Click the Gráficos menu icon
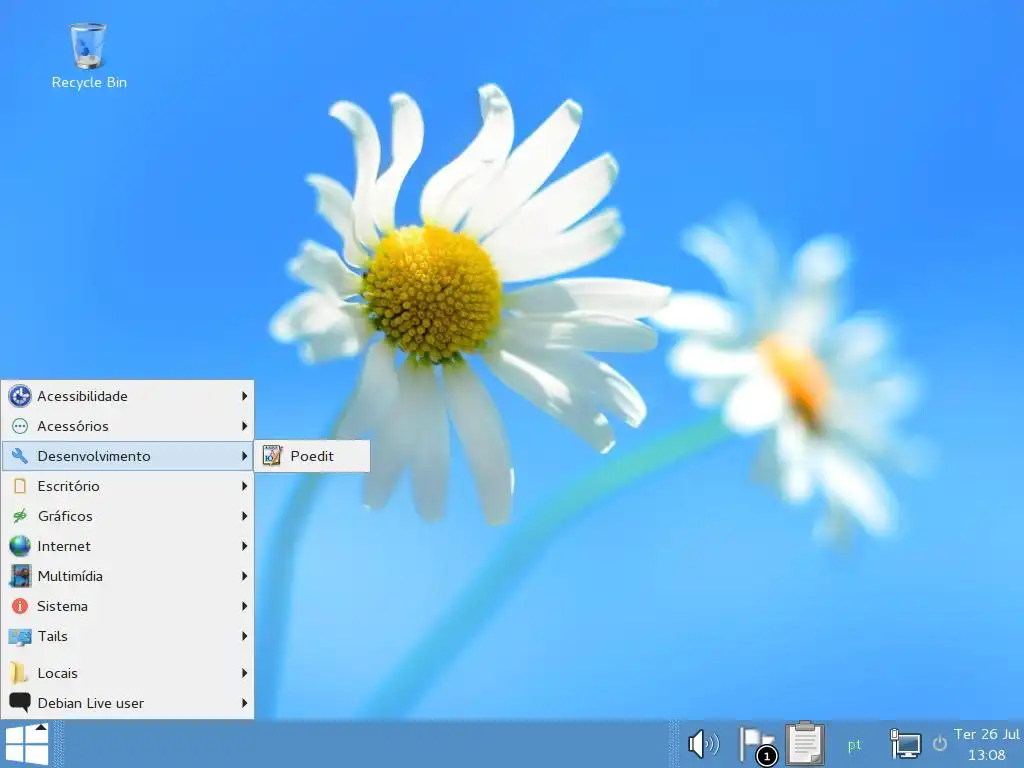 pyautogui.click(x=20, y=516)
